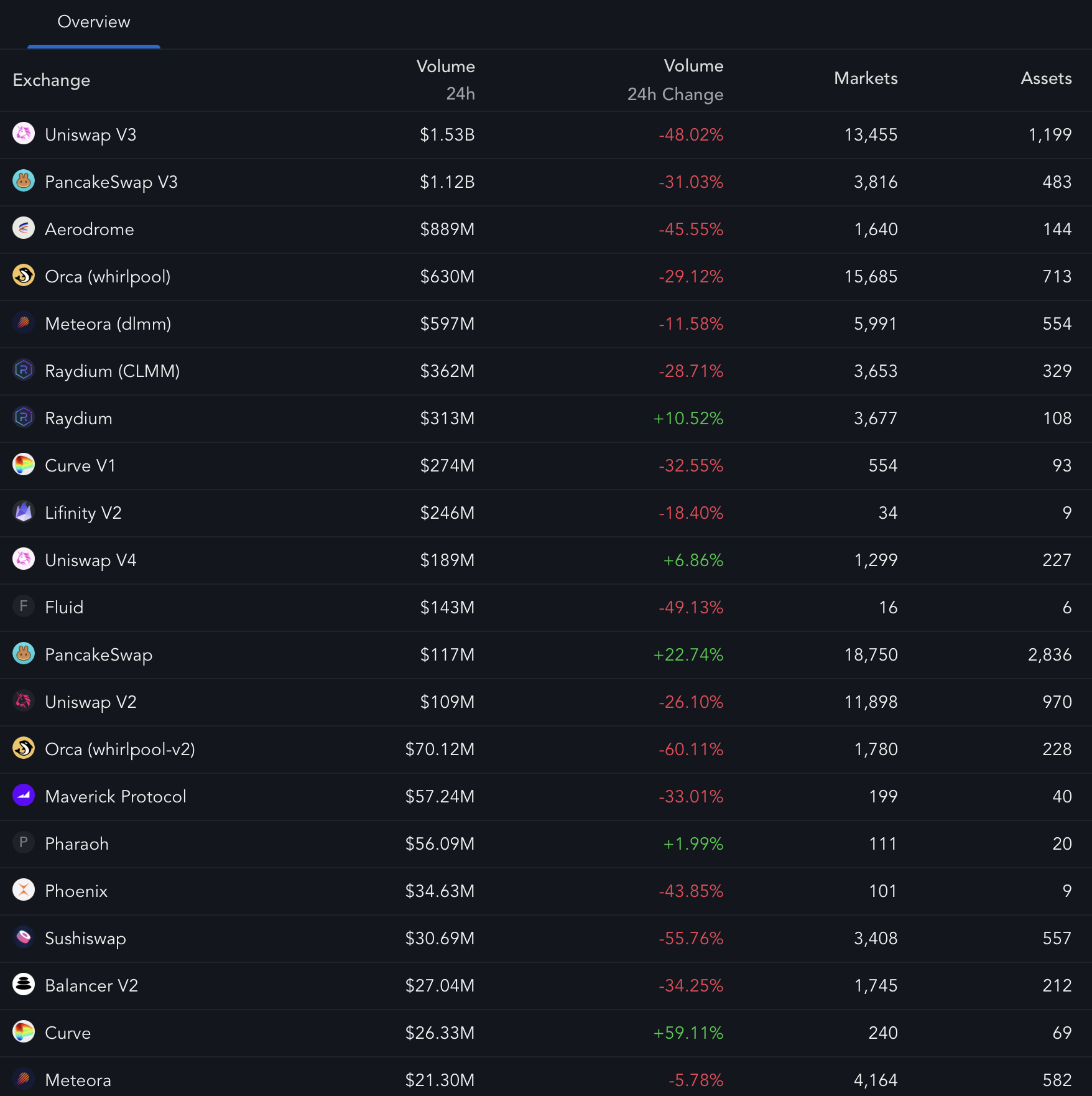Viewport: 1092px width, 1096px height.
Task: Click the Meteora (dlmm) logo icon
Action: 24,323
